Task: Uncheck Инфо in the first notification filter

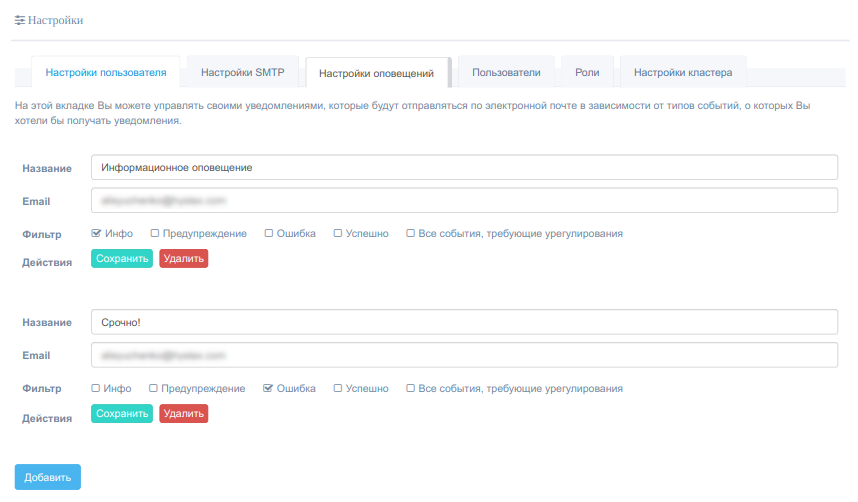Action: (96, 233)
